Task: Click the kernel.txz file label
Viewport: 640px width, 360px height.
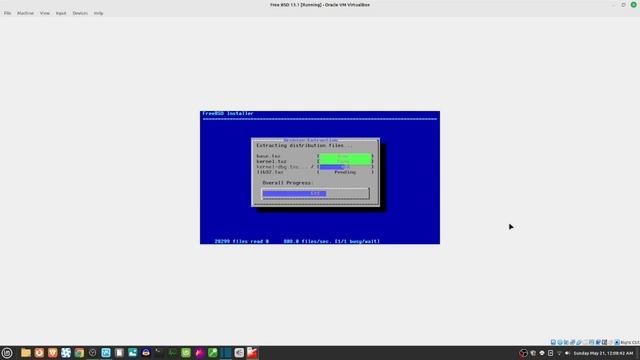Action: 271,162
